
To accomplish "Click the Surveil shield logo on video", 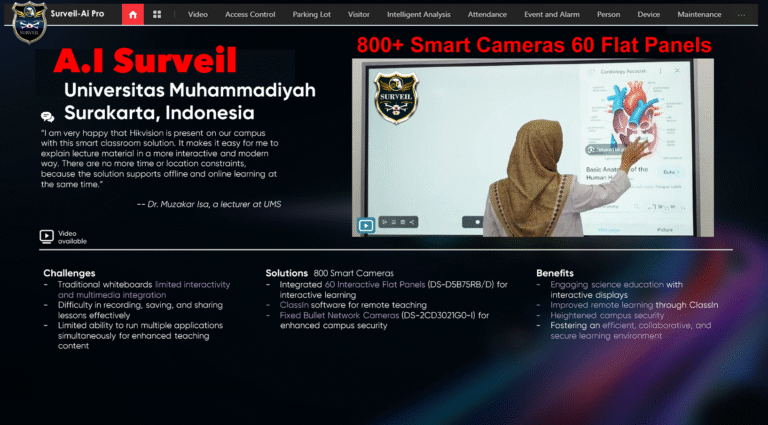I will click(396, 97).
